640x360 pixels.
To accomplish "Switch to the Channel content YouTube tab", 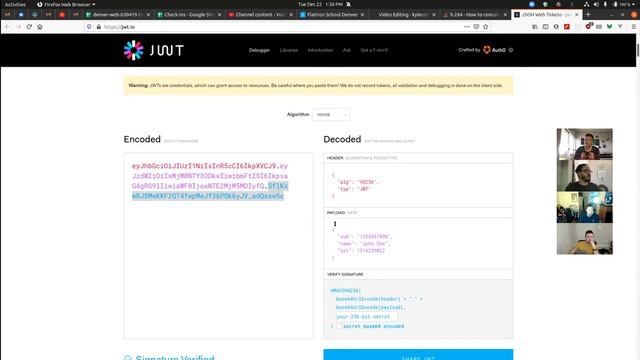I will (x=261, y=14).
